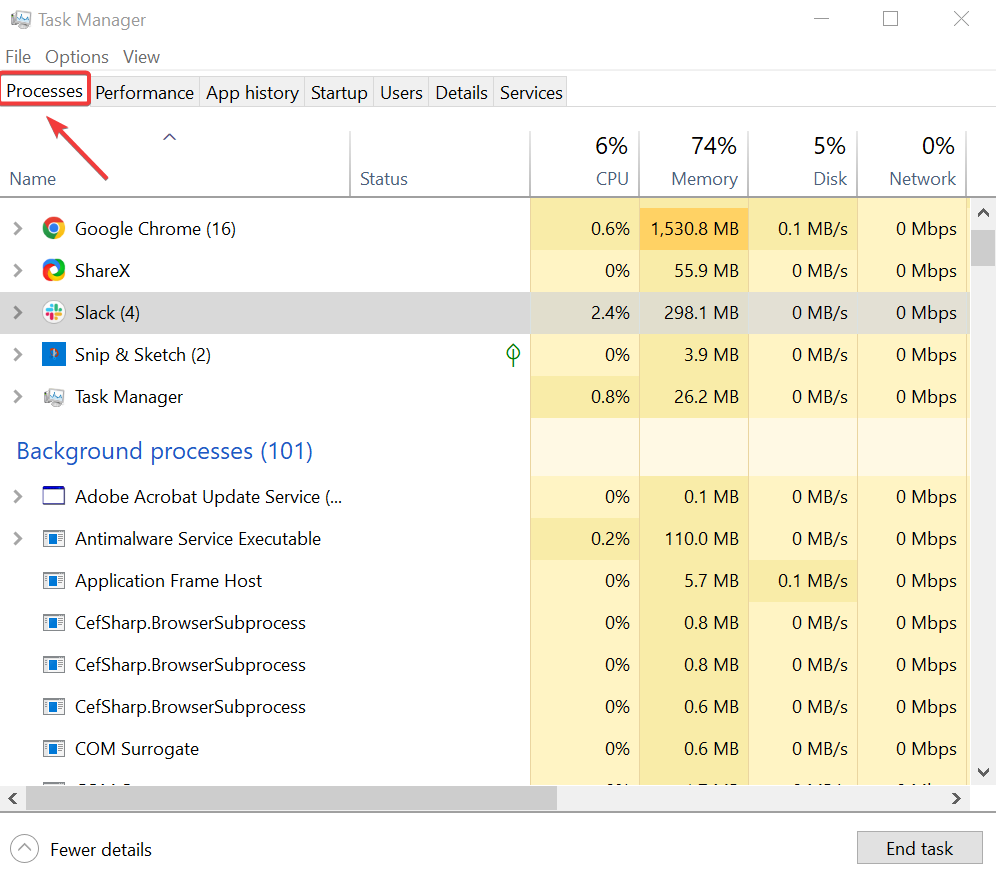996x885 pixels.
Task: Click the Slack process icon
Action: pos(54,313)
